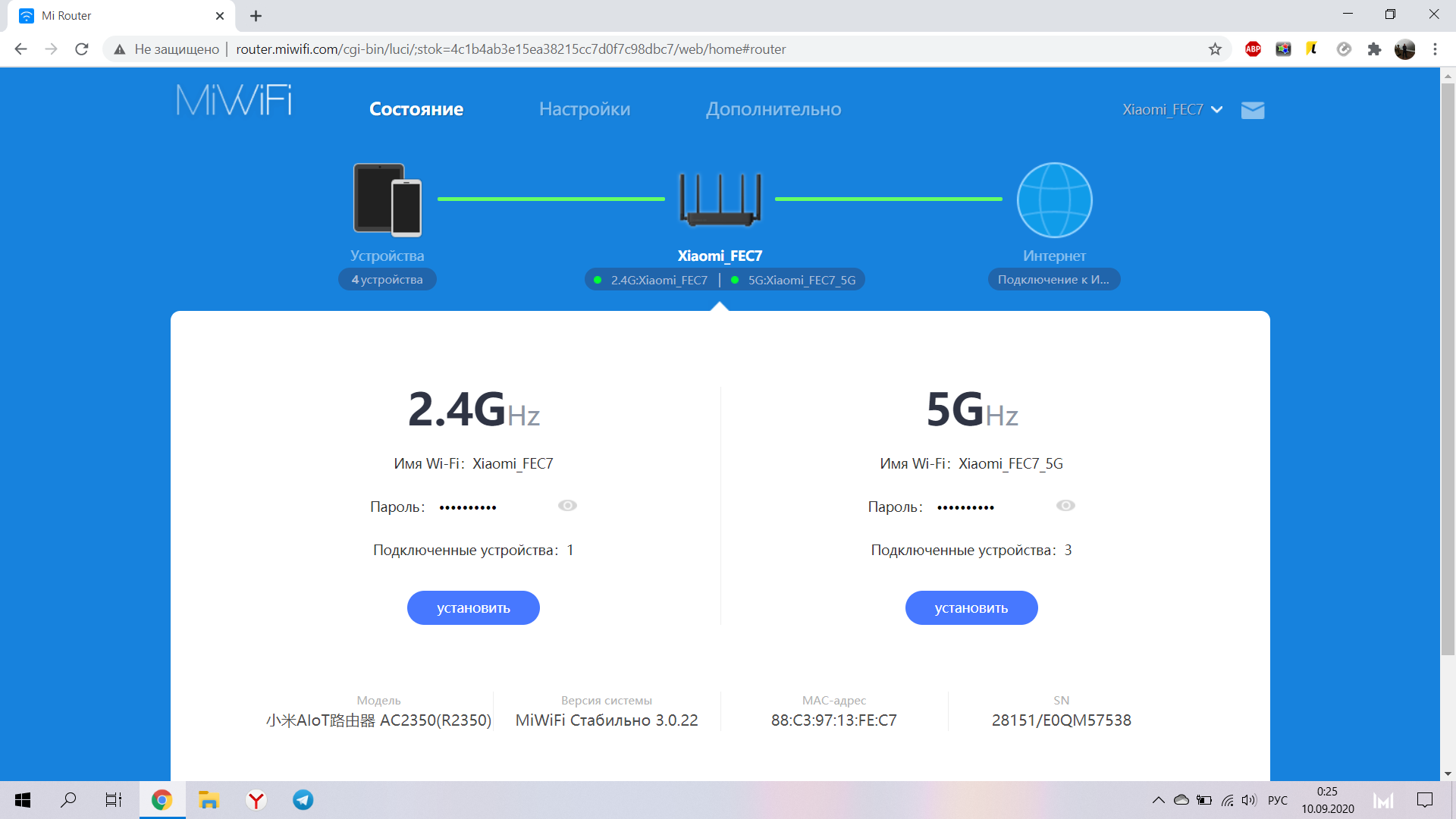The width and height of the screenshot is (1456, 819).
Task: Select the MiWiFi Стабильно 3.0.22 version text
Action: 607,720
